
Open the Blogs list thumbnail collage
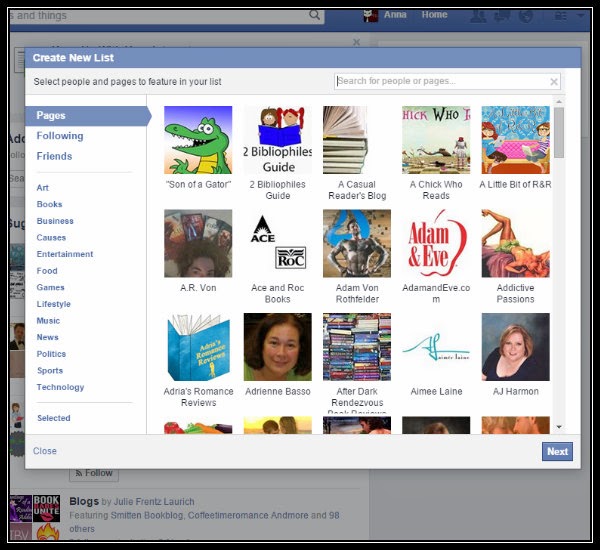pos(35,517)
